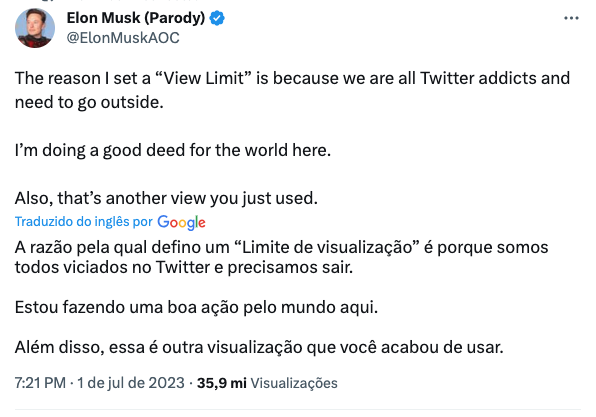The width and height of the screenshot is (596, 417).
Task: Select the line 'Also, that's another view you just used'
Action: point(166,198)
